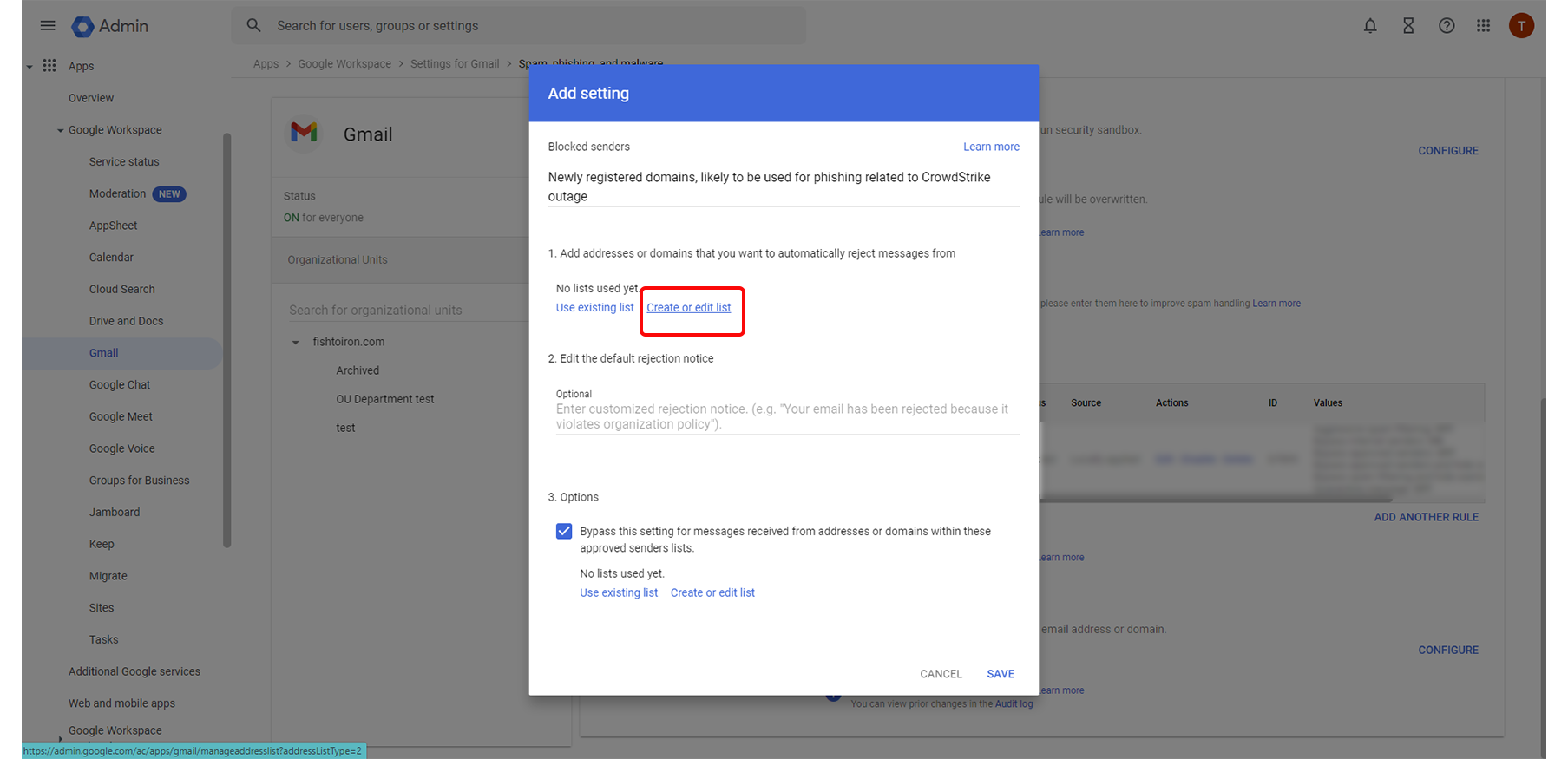Click Create or edit list for blocked addresses
Viewport: 1568px width, 759px height.
coord(688,308)
